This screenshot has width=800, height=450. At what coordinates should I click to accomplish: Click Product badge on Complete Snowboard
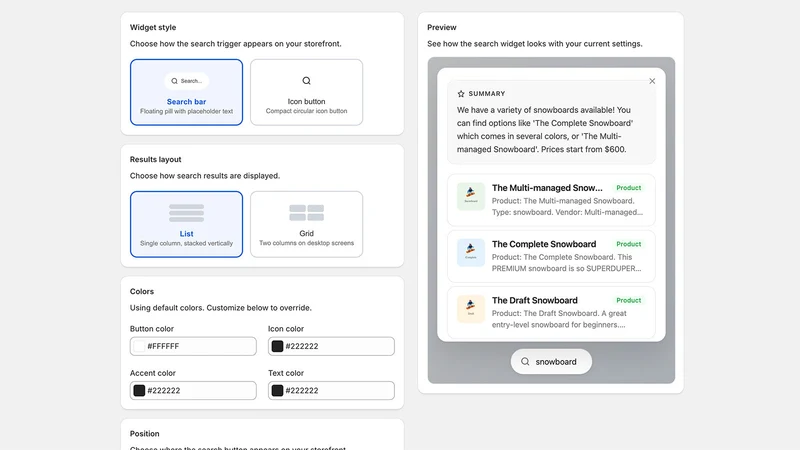click(629, 244)
